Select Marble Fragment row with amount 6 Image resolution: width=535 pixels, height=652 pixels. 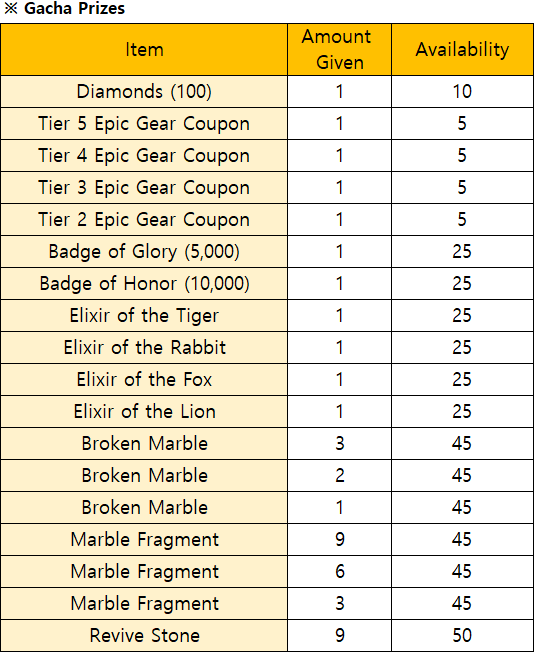click(x=267, y=571)
